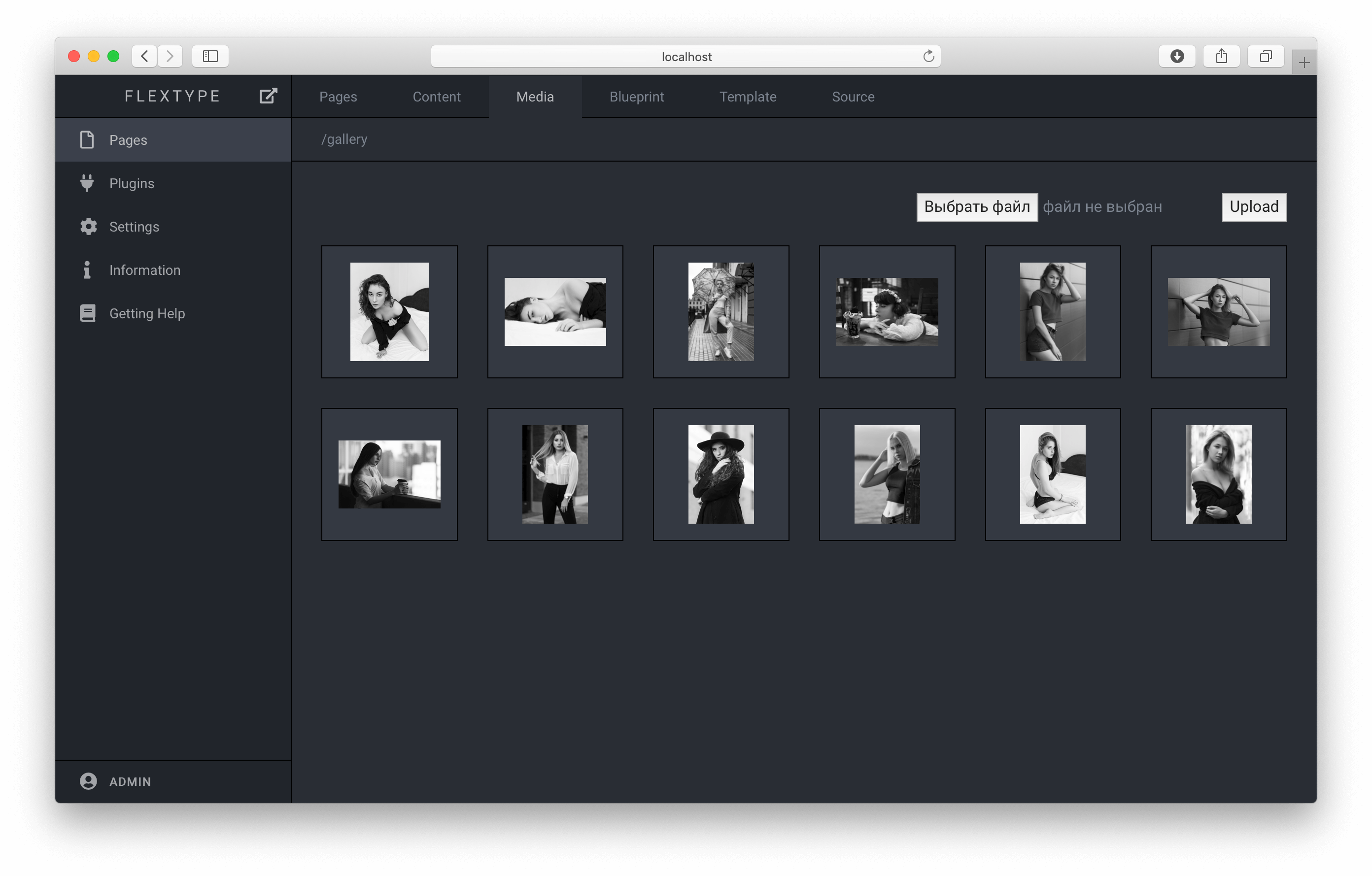The height and width of the screenshot is (876, 1372).
Task: Click the Pages document icon in sidebar
Action: point(87,139)
